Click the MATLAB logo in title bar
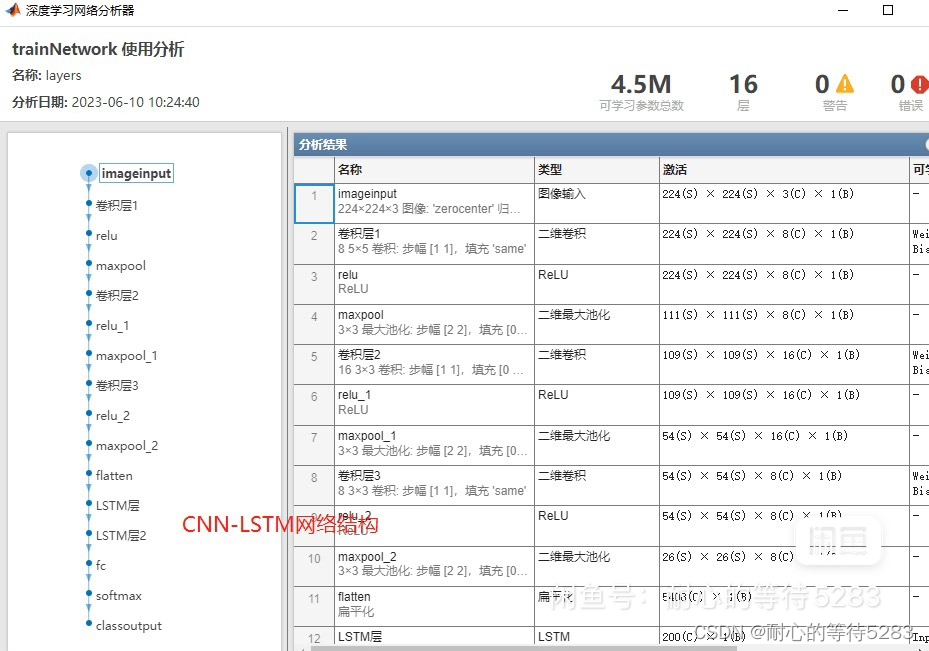 point(12,10)
